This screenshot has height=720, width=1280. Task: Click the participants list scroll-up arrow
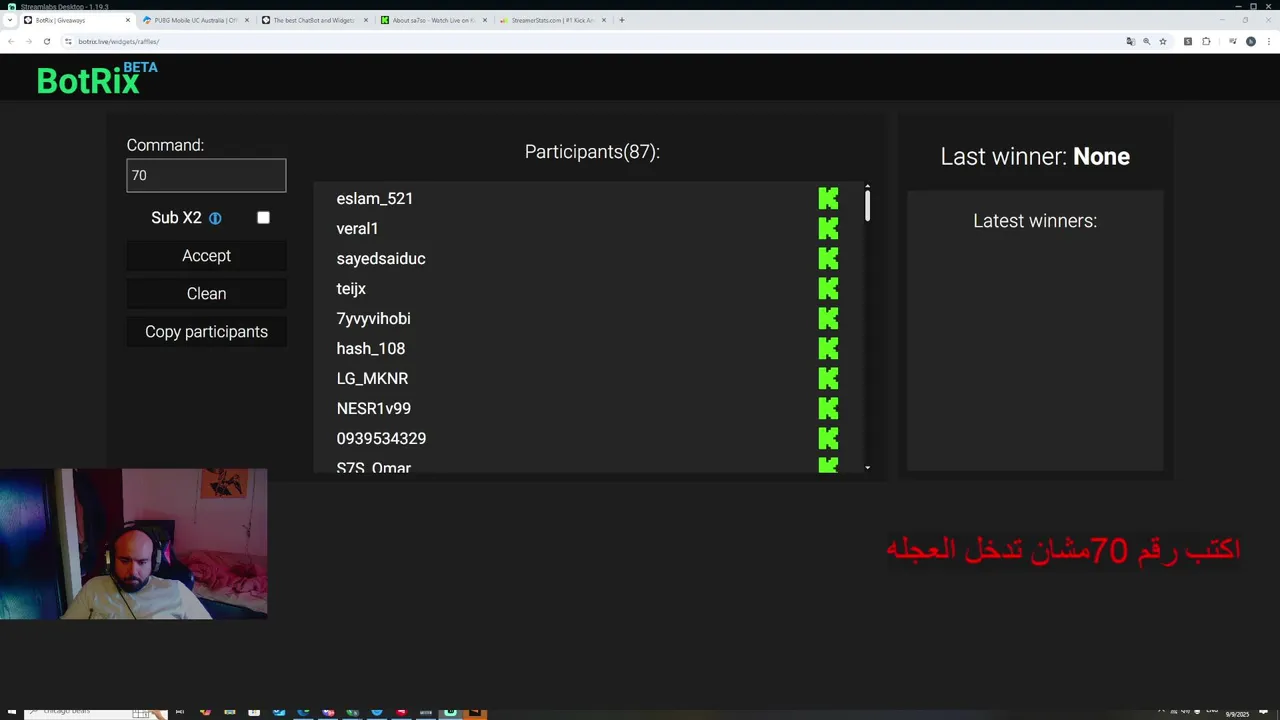click(867, 187)
